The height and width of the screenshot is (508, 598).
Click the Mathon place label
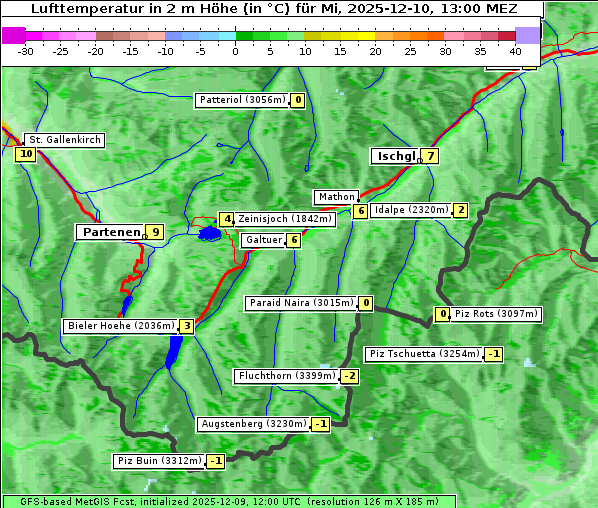coord(336,197)
